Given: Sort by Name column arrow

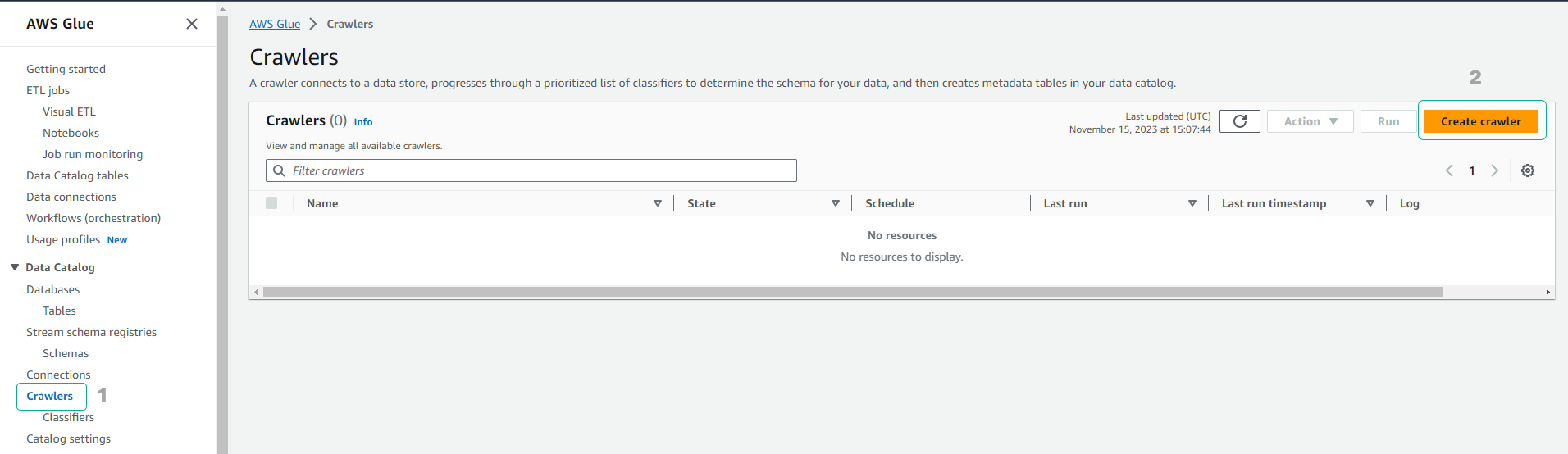Looking at the screenshot, I should (x=658, y=203).
